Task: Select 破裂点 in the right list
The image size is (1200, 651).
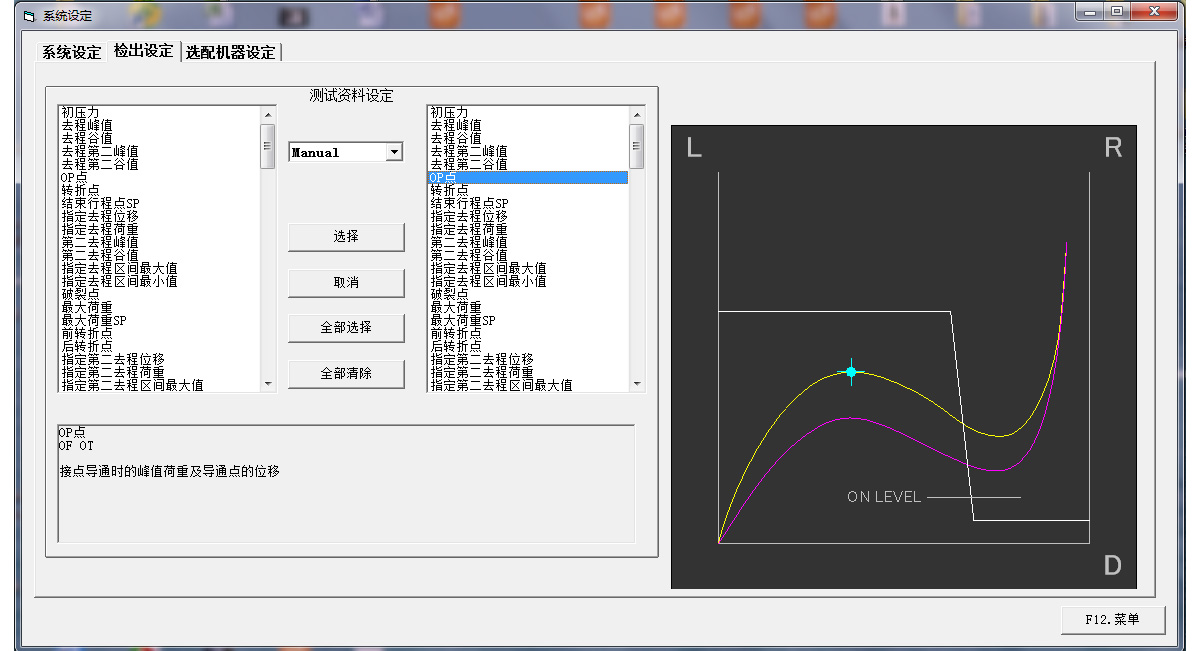Action: 528,294
